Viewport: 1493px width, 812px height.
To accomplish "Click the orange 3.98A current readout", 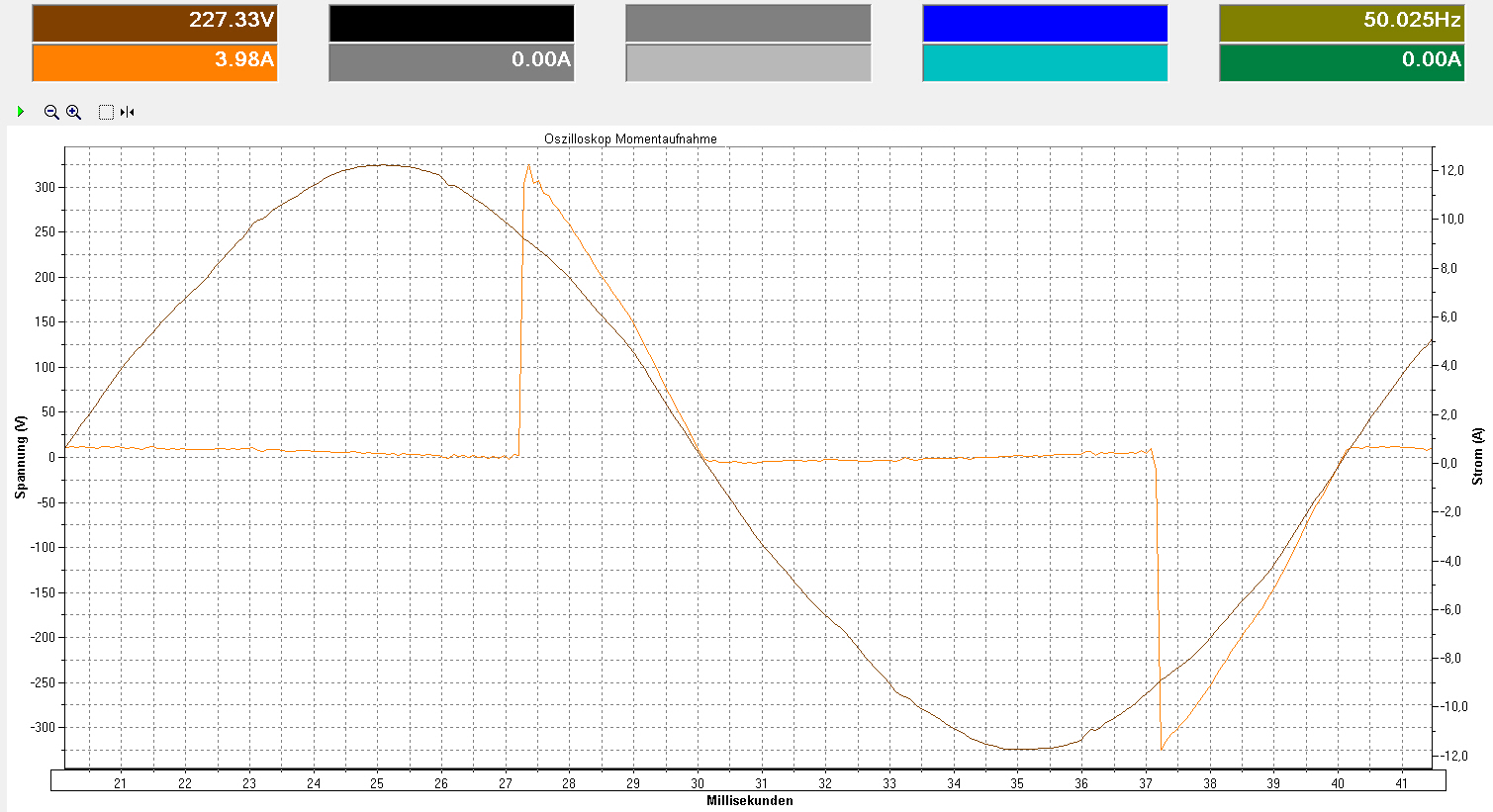I will [x=154, y=62].
